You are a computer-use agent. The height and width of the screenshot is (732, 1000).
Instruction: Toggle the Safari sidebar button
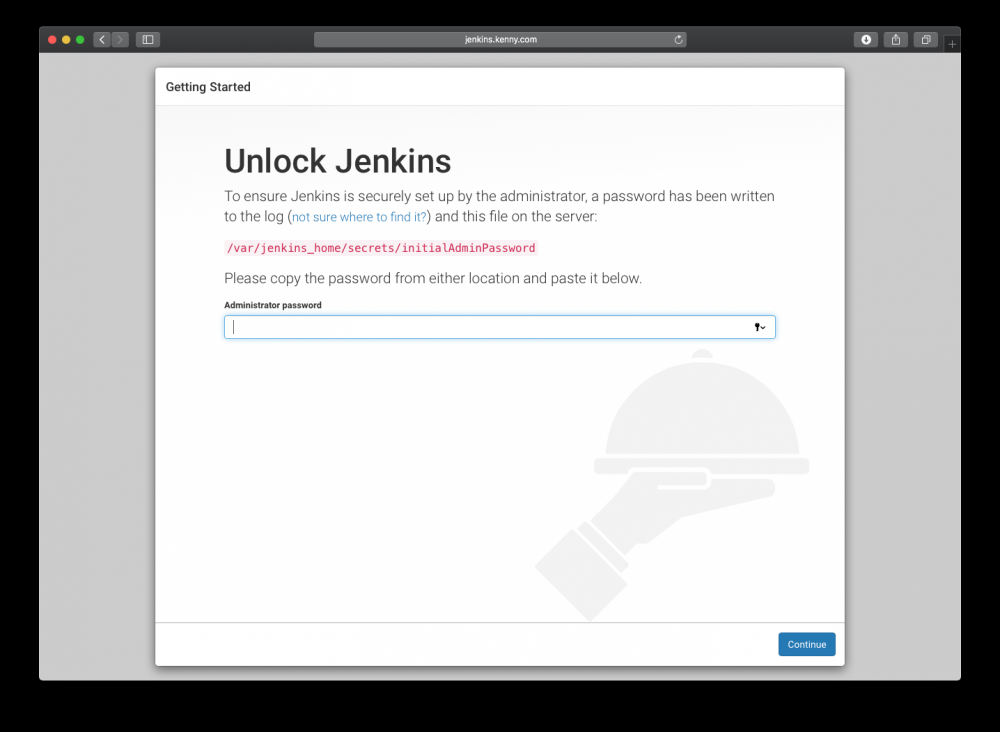148,40
